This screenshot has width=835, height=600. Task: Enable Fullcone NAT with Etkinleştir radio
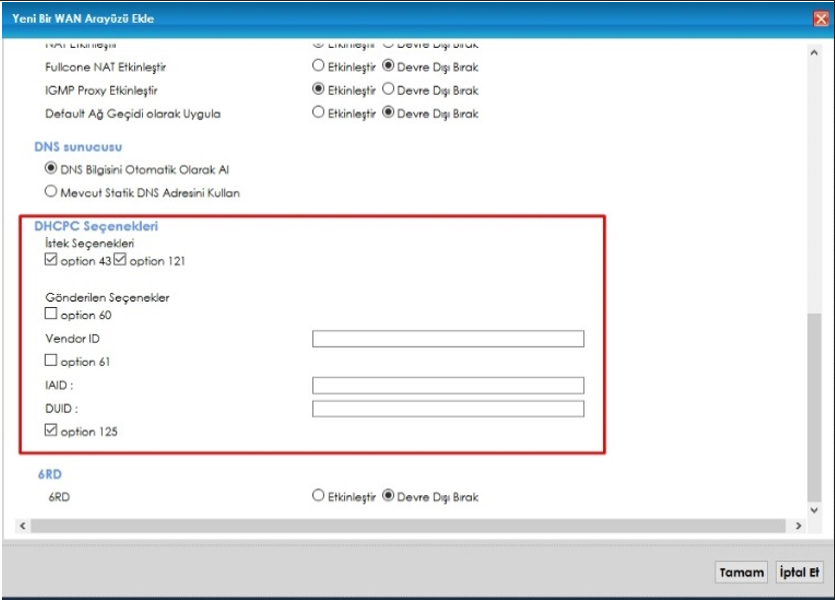[x=318, y=65]
